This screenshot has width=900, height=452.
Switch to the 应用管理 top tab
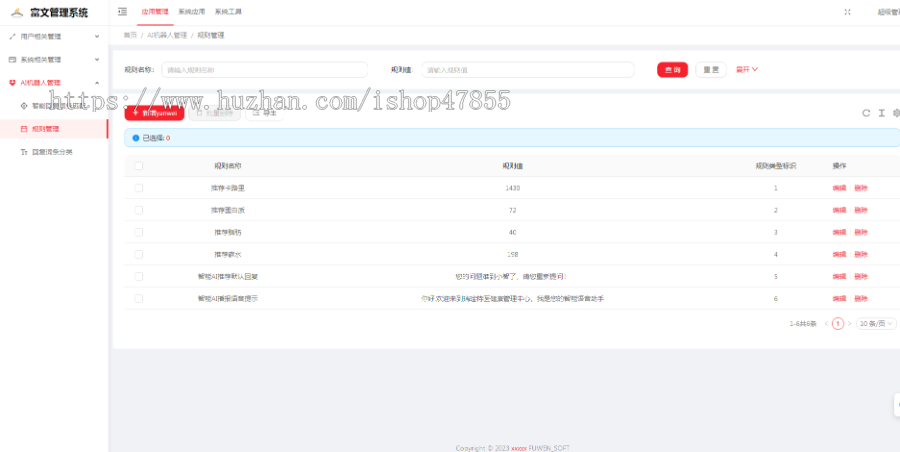tap(155, 11)
